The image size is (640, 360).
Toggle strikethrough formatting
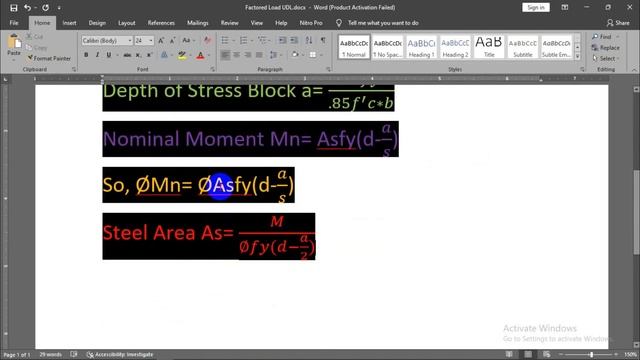127,55
